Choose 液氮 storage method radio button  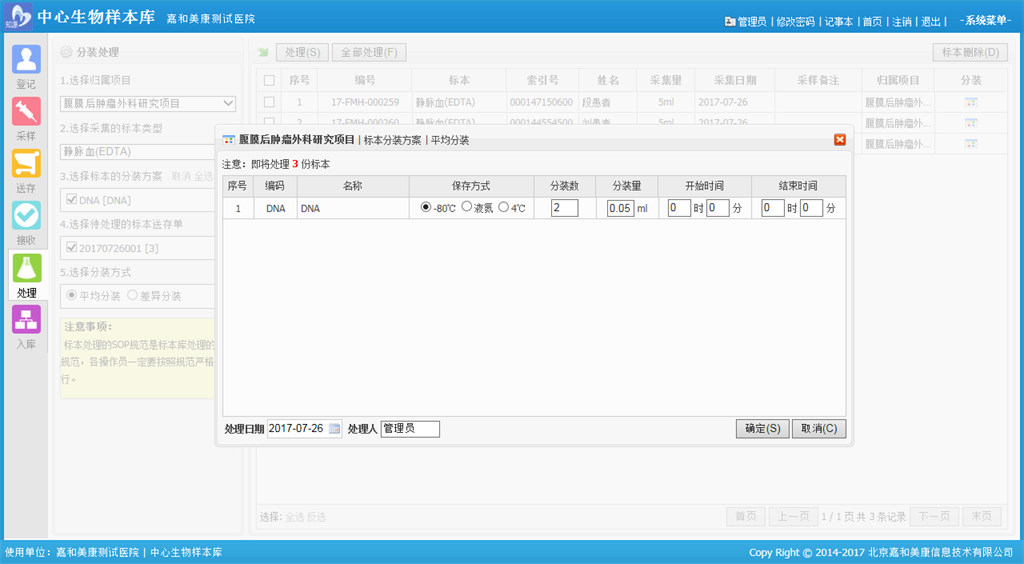[x=466, y=208]
